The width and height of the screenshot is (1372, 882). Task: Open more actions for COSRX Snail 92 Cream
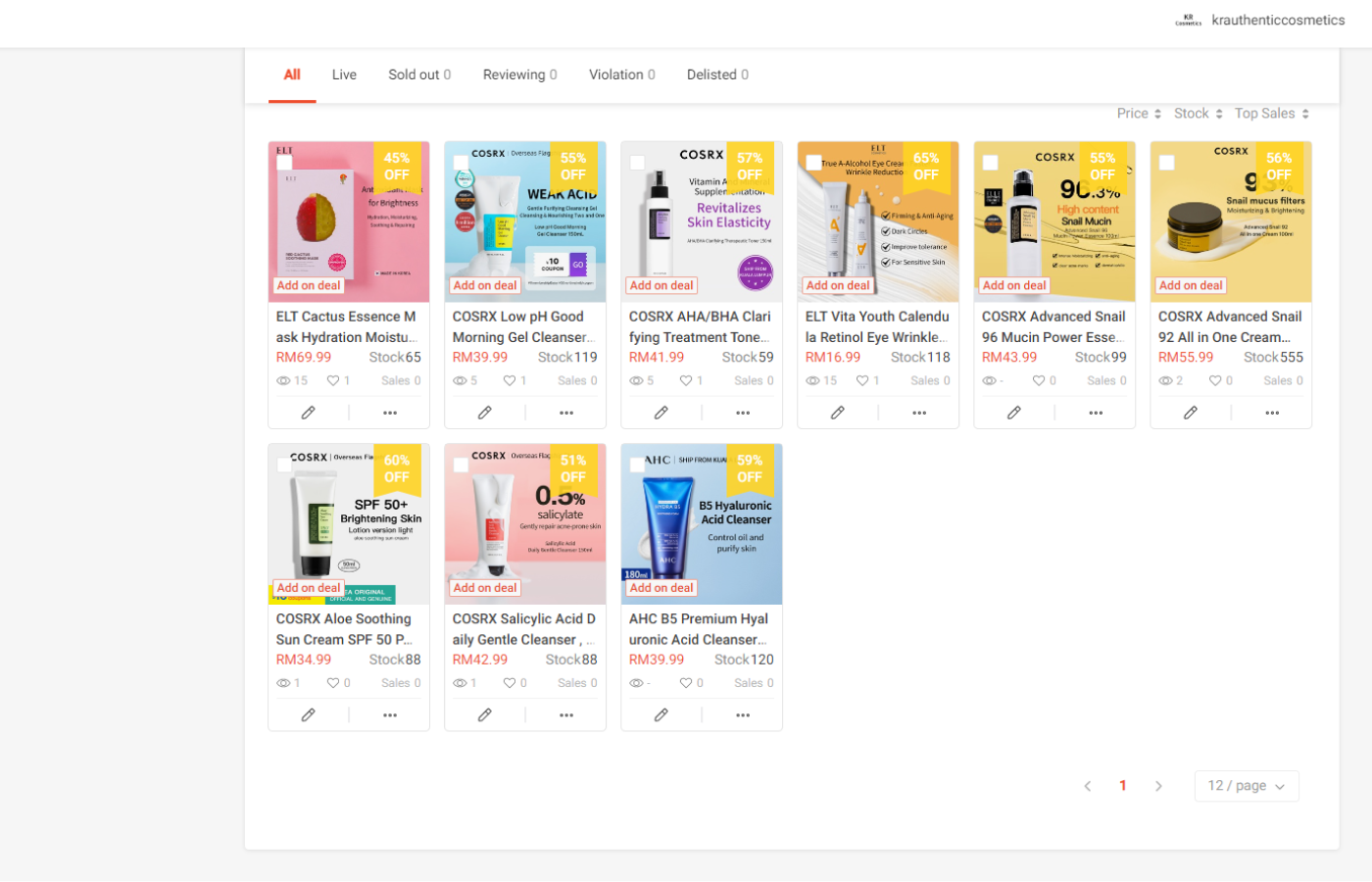pyautogui.click(x=1272, y=413)
